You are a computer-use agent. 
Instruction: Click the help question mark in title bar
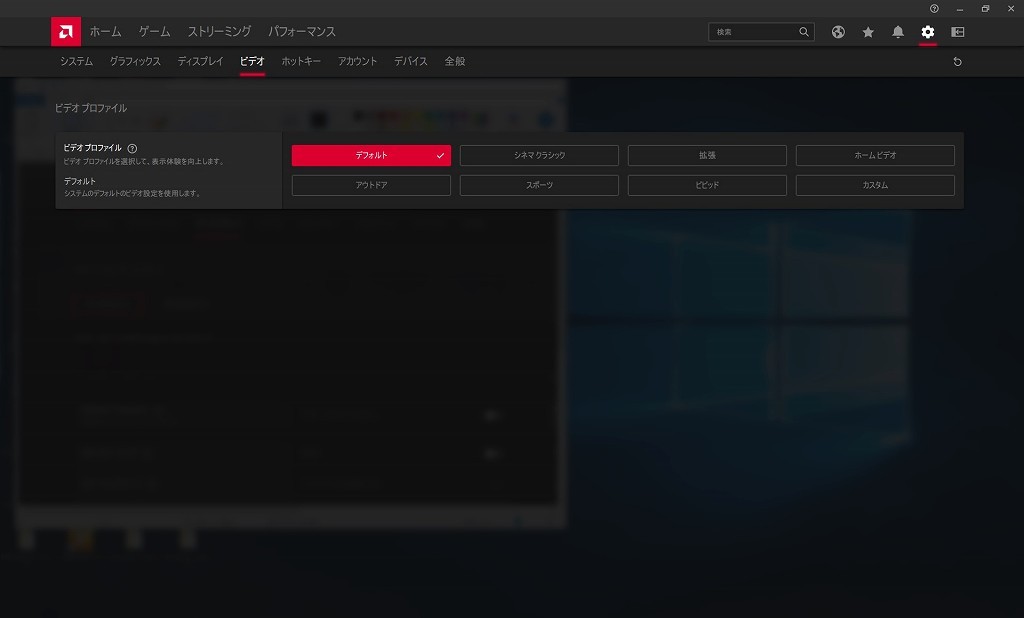pyautogui.click(x=935, y=8)
